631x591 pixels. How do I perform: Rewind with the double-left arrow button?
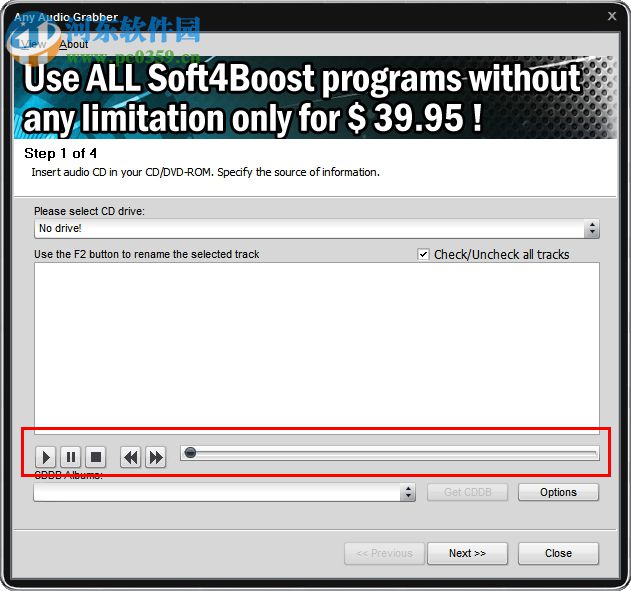pos(131,457)
